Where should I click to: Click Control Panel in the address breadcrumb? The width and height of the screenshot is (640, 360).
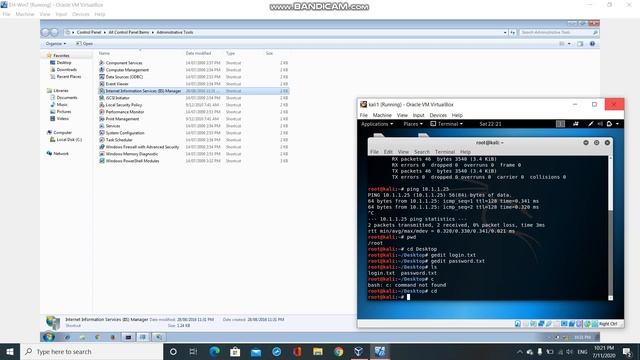tap(89, 32)
